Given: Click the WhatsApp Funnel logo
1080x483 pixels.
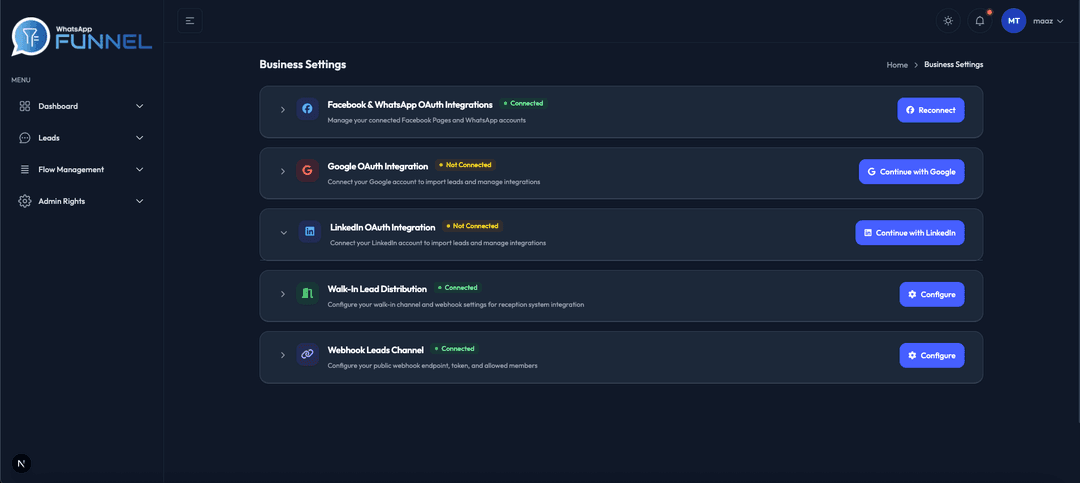Looking at the screenshot, I should tap(82, 38).
